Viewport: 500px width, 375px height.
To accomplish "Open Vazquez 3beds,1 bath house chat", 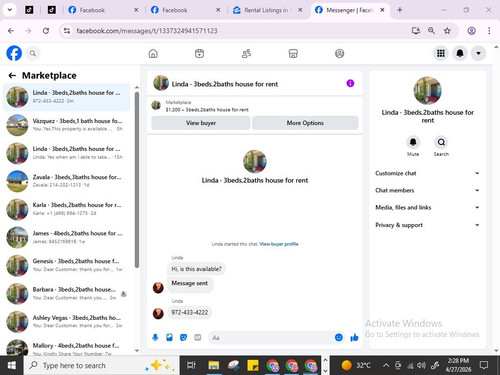I will [x=66, y=125].
